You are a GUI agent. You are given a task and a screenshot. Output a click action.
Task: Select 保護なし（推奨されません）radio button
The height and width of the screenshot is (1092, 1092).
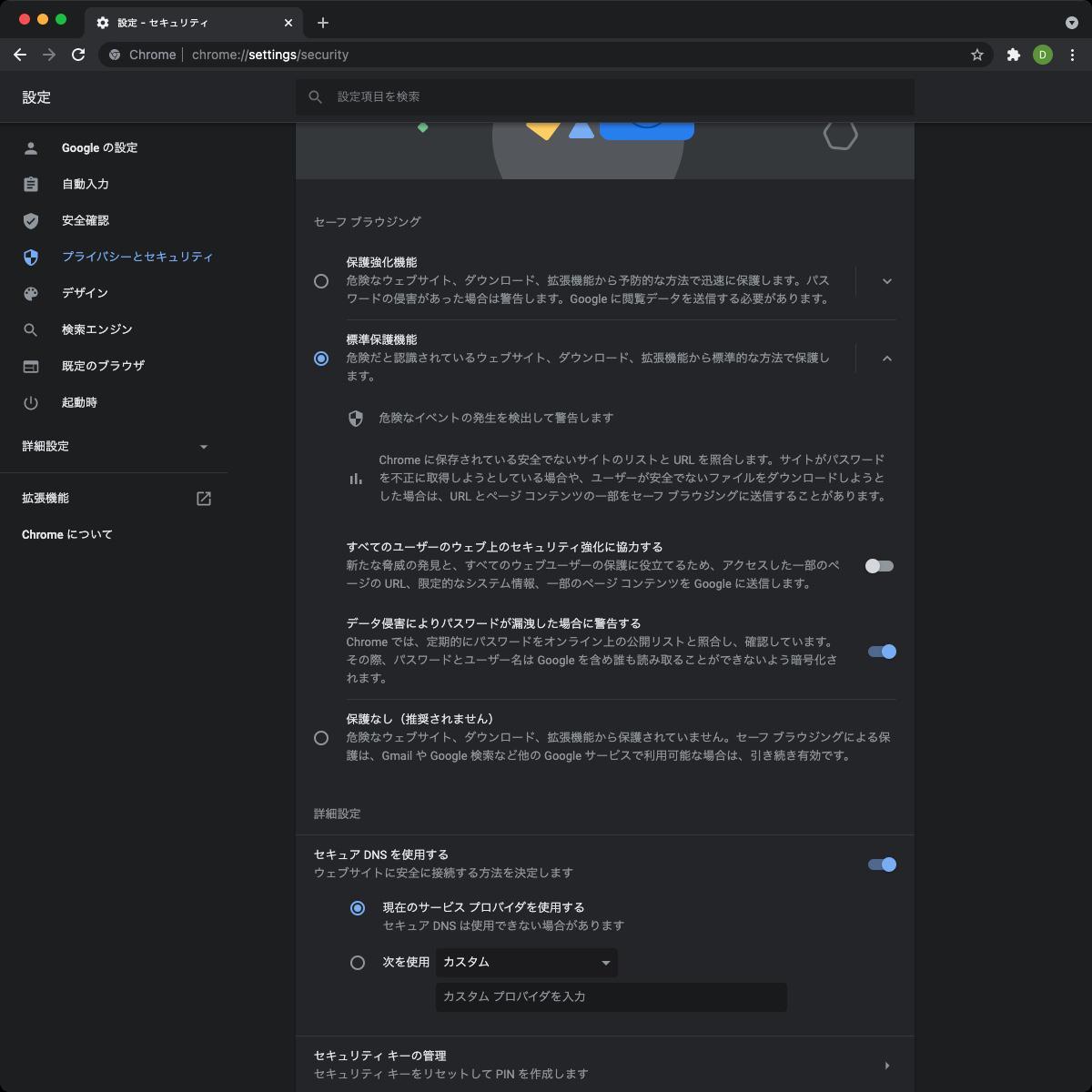coord(321,738)
